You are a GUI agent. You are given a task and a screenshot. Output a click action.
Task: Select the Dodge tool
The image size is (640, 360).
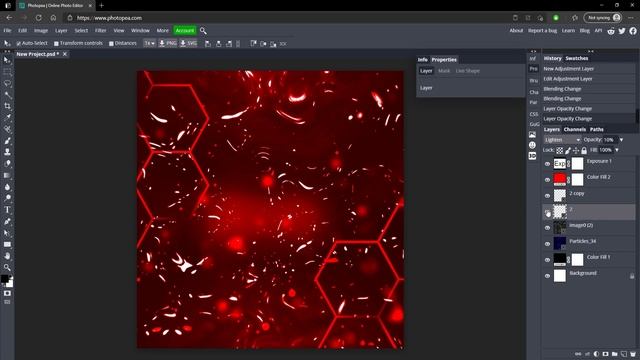point(7,198)
